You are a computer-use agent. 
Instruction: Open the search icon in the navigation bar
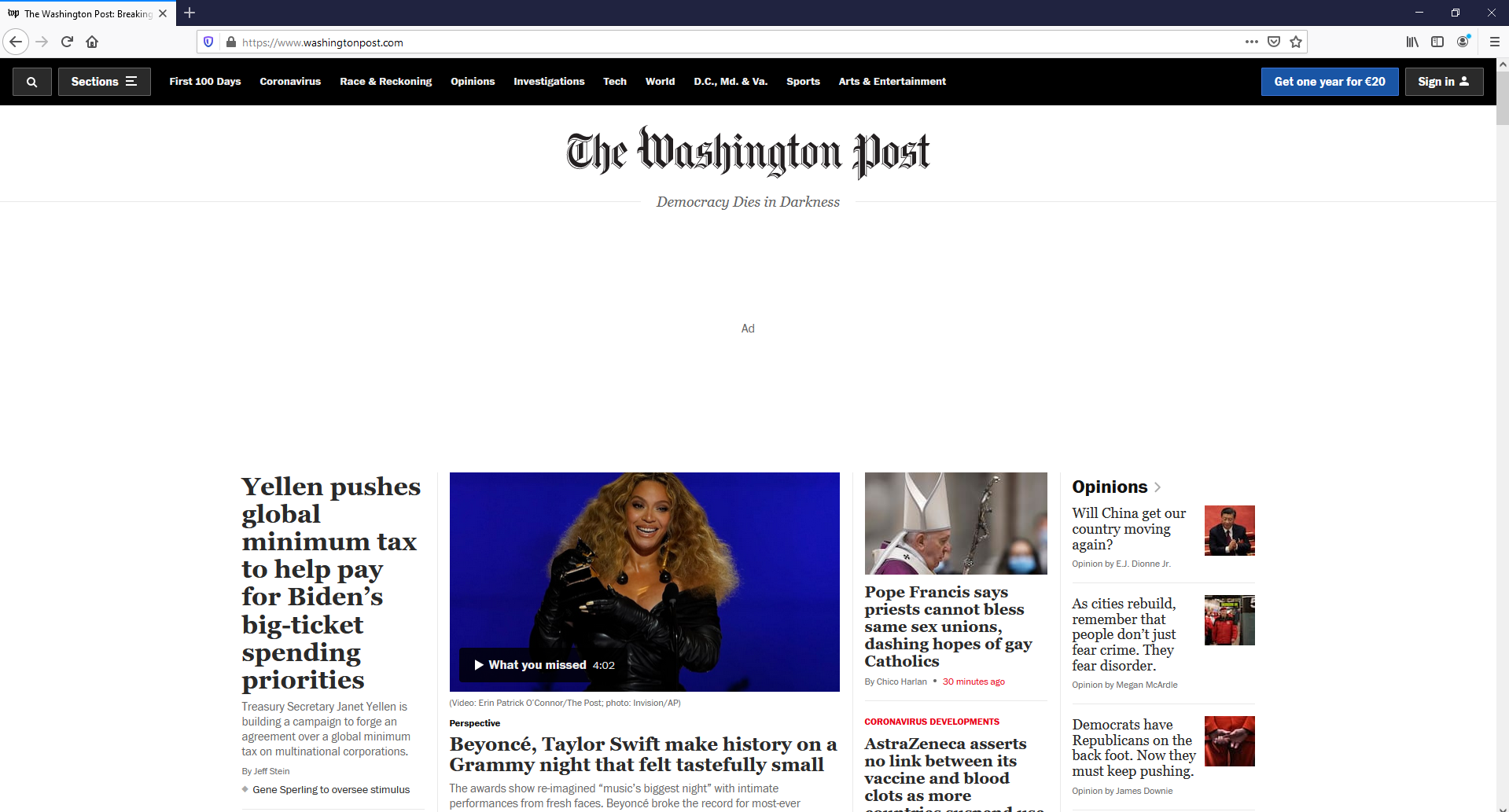point(31,81)
